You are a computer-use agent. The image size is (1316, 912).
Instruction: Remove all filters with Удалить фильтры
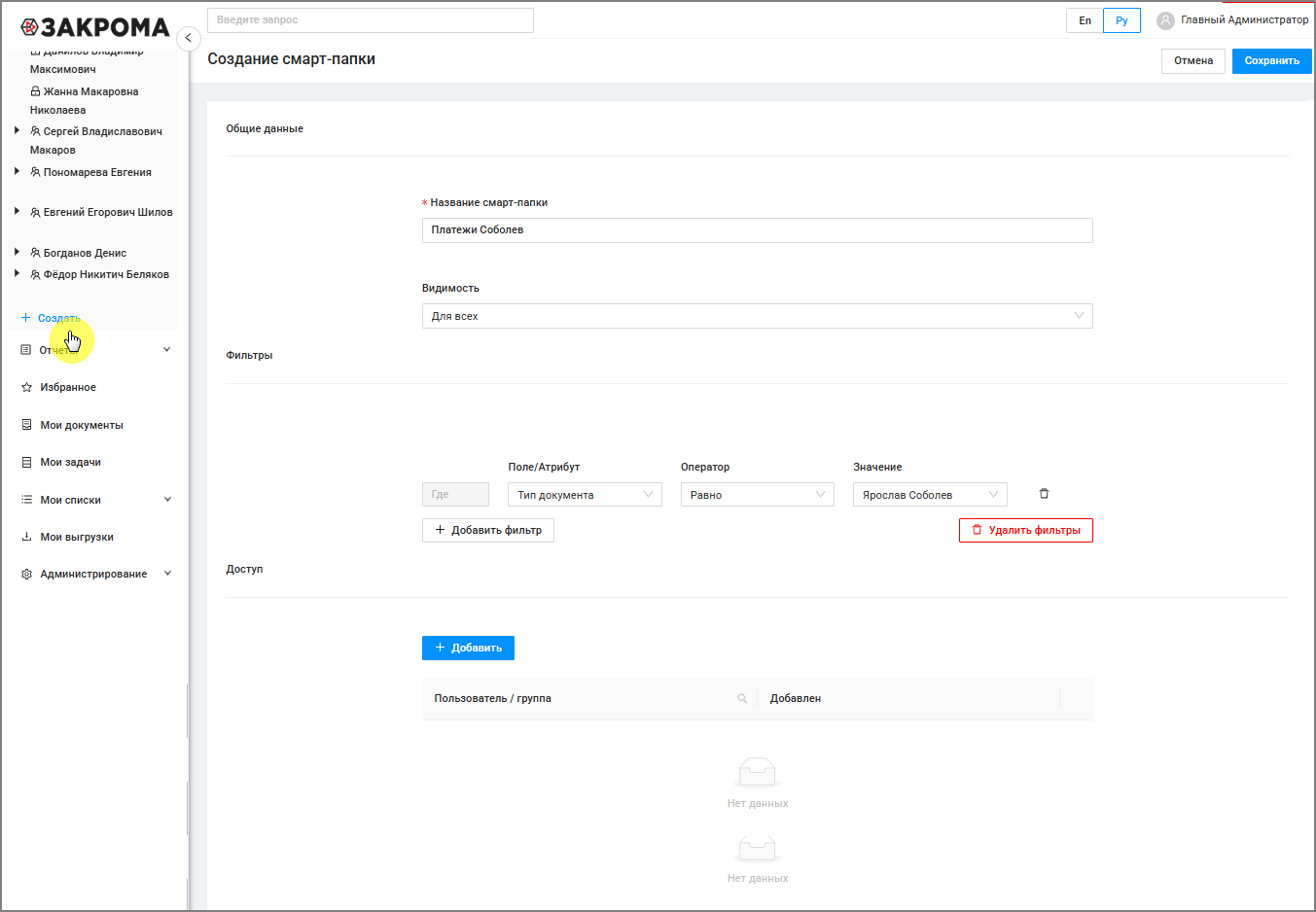pyautogui.click(x=1026, y=530)
